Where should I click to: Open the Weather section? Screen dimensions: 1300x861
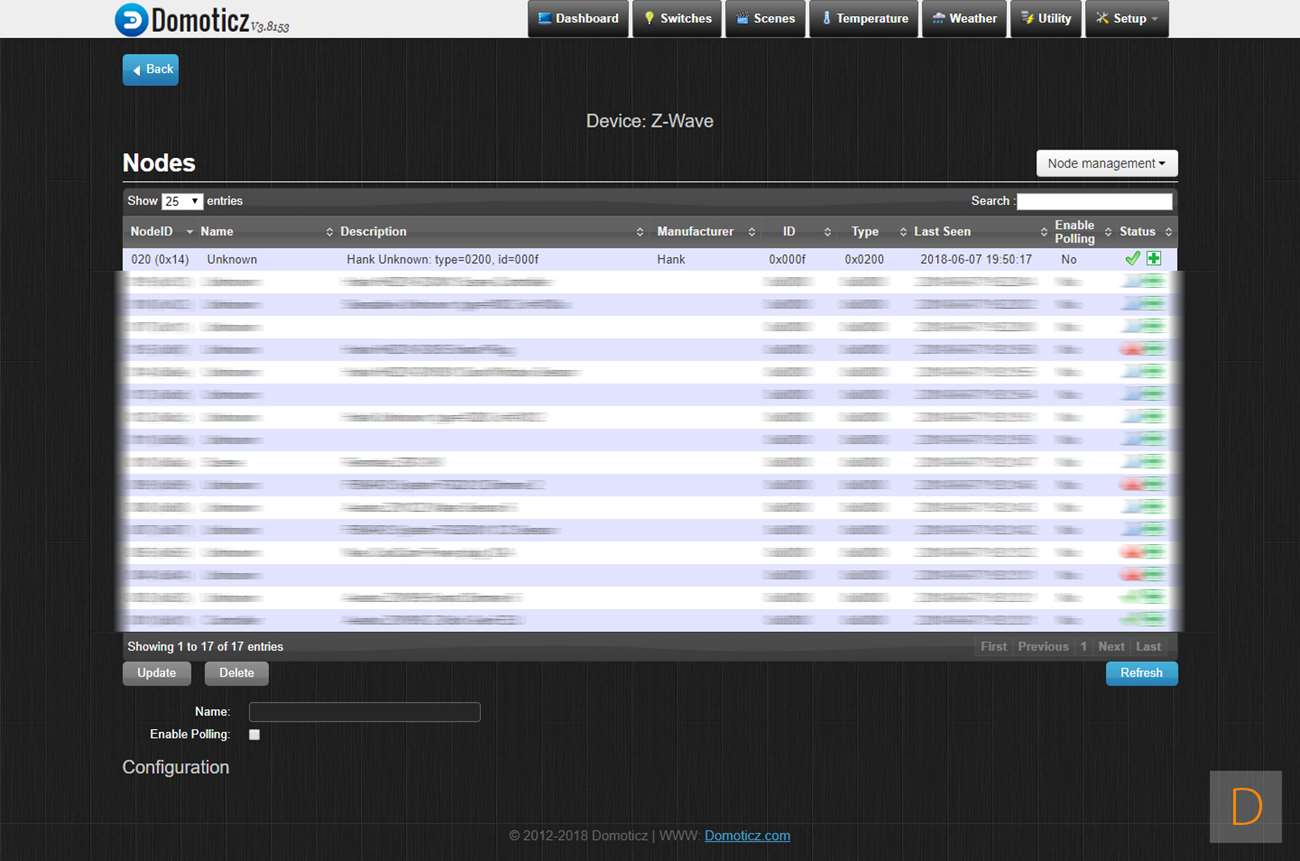pos(964,19)
